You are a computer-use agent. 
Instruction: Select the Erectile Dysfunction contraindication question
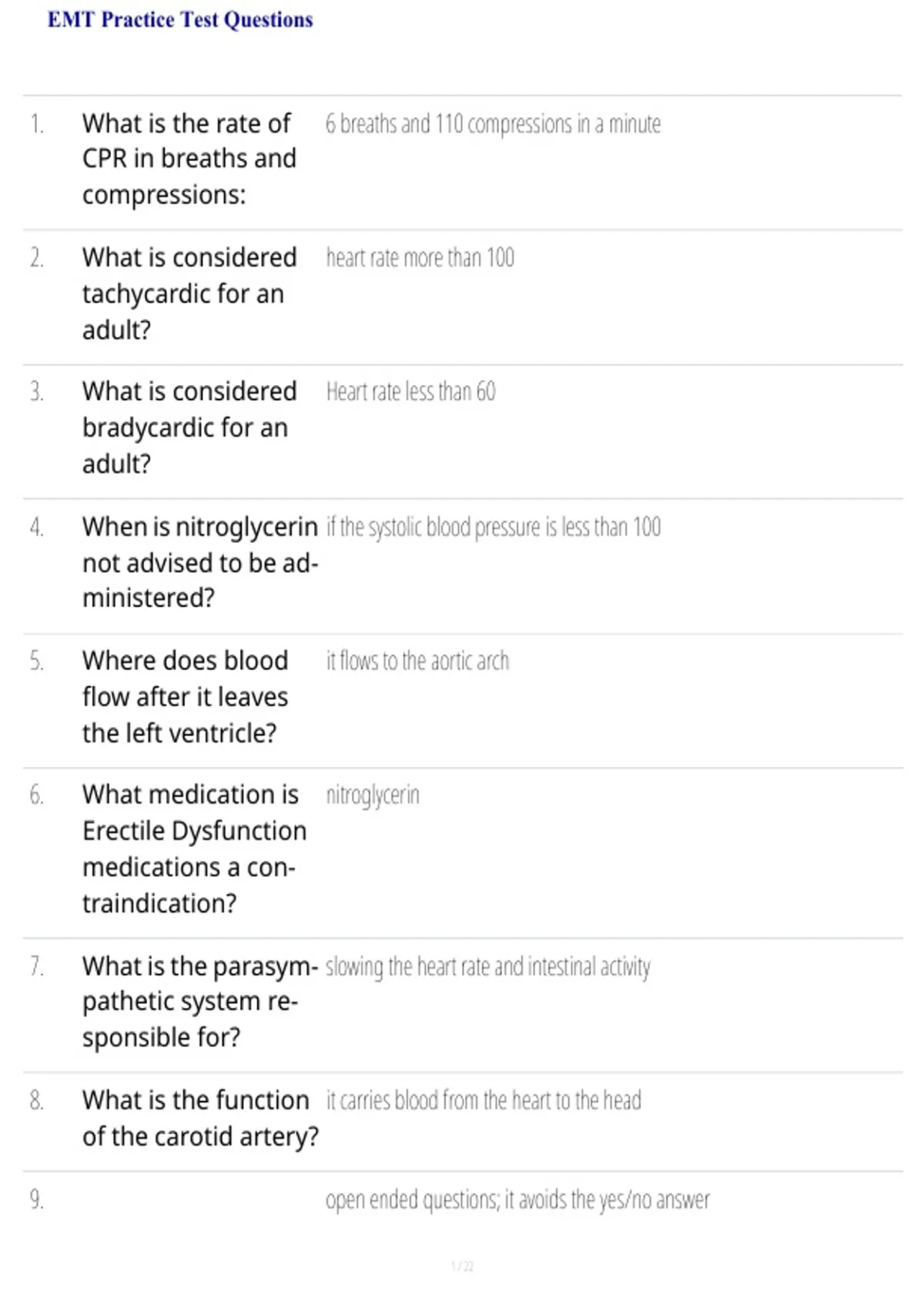tap(194, 849)
